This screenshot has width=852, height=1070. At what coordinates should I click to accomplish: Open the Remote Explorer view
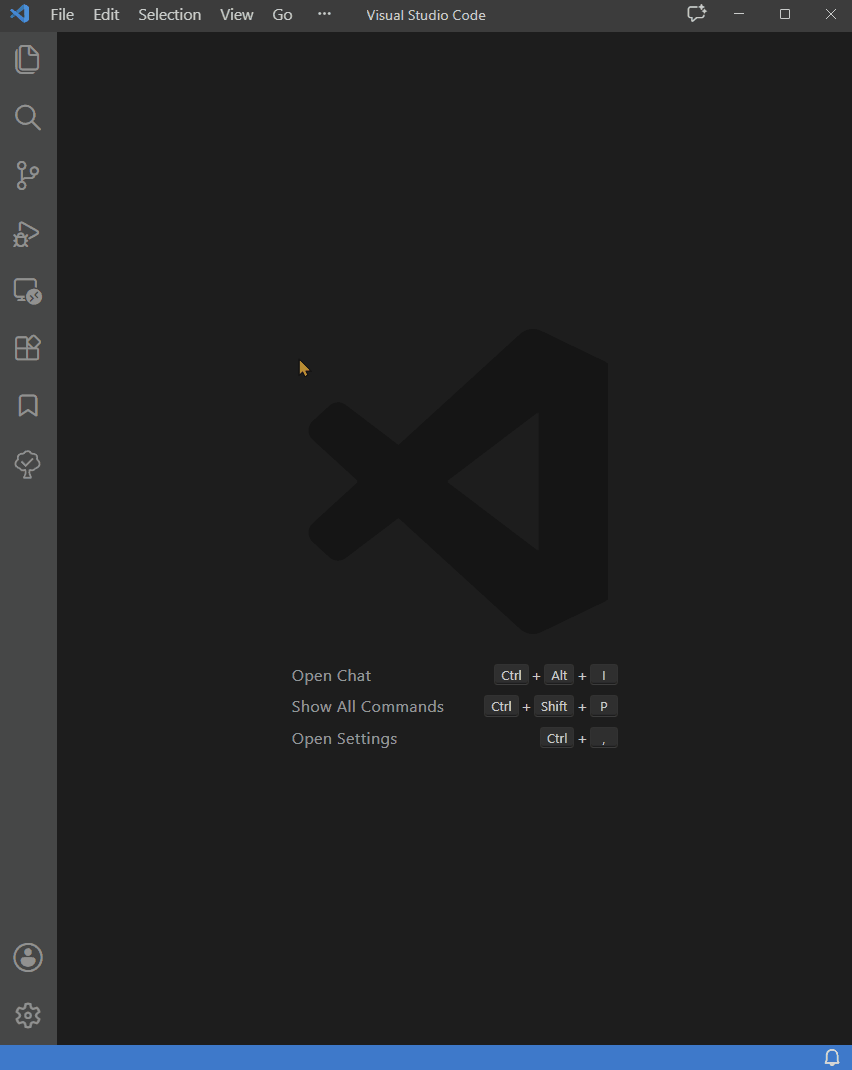27,291
